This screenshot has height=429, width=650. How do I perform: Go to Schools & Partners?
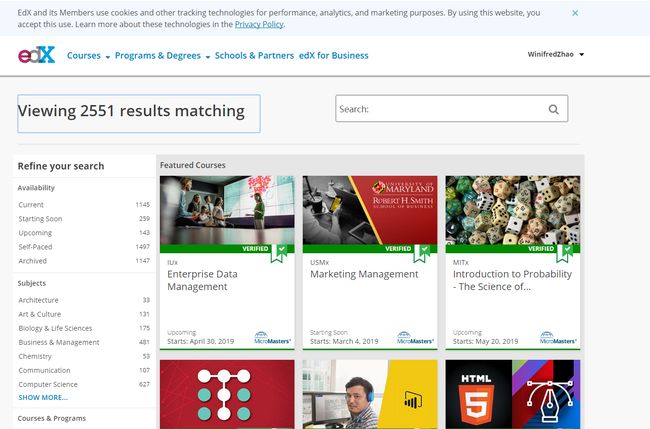click(x=254, y=56)
